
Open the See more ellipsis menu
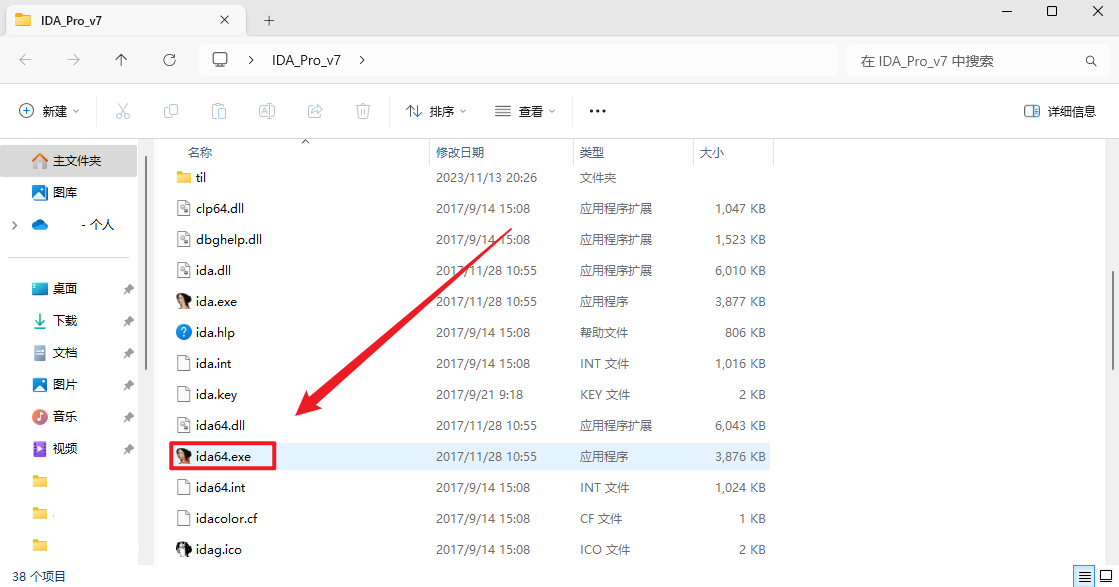click(x=597, y=111)
